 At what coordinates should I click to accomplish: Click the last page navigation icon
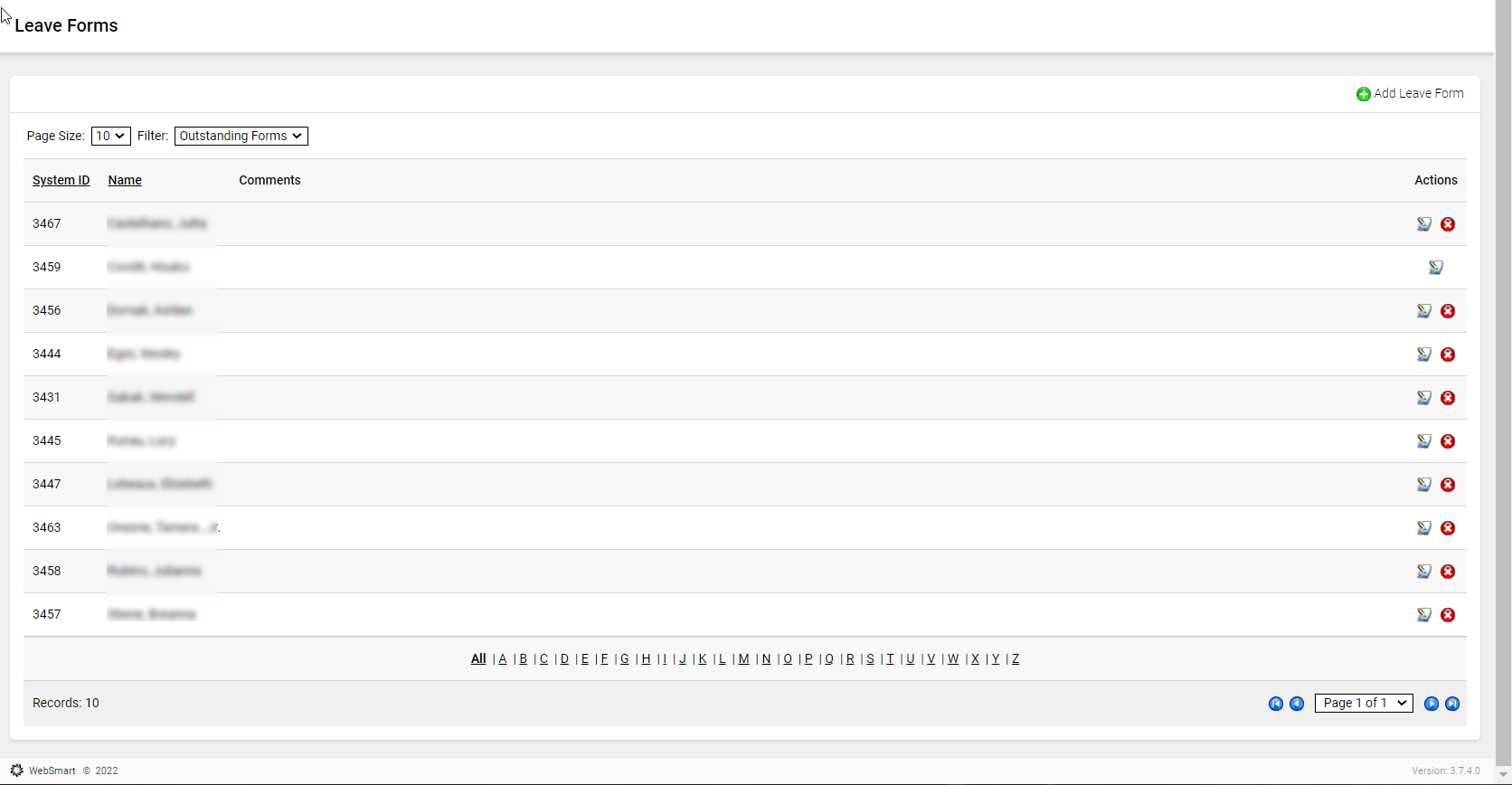(1452, 704)
